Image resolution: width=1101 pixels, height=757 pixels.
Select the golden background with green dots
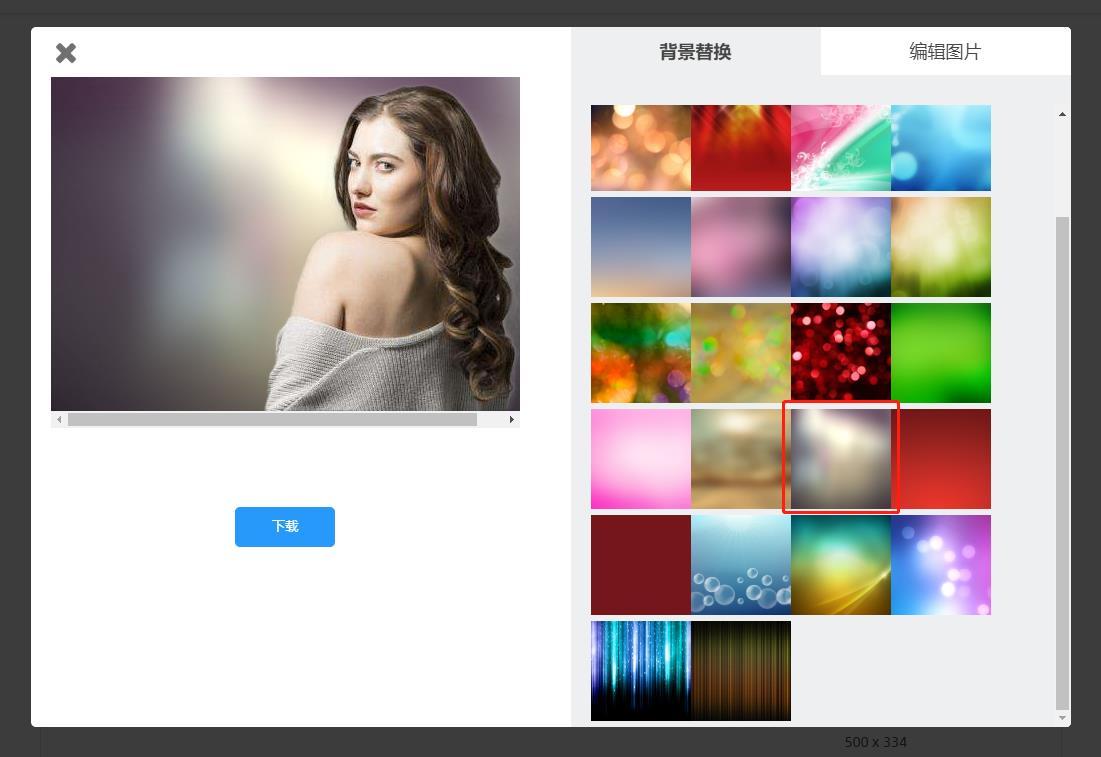[741, 353]
